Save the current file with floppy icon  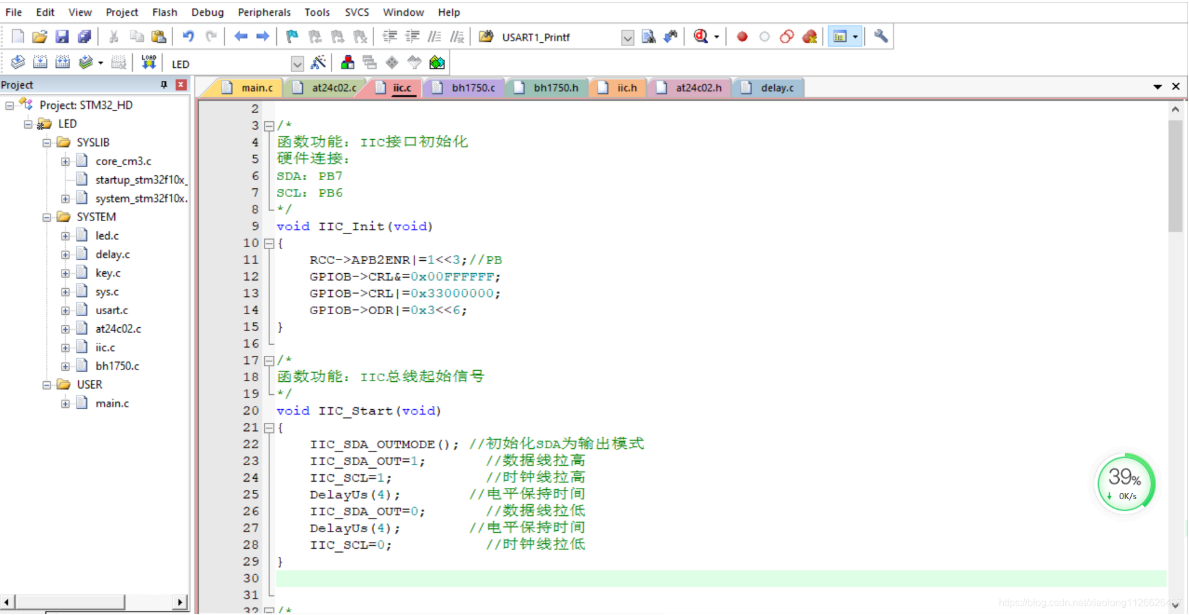[x=62, y=36]
